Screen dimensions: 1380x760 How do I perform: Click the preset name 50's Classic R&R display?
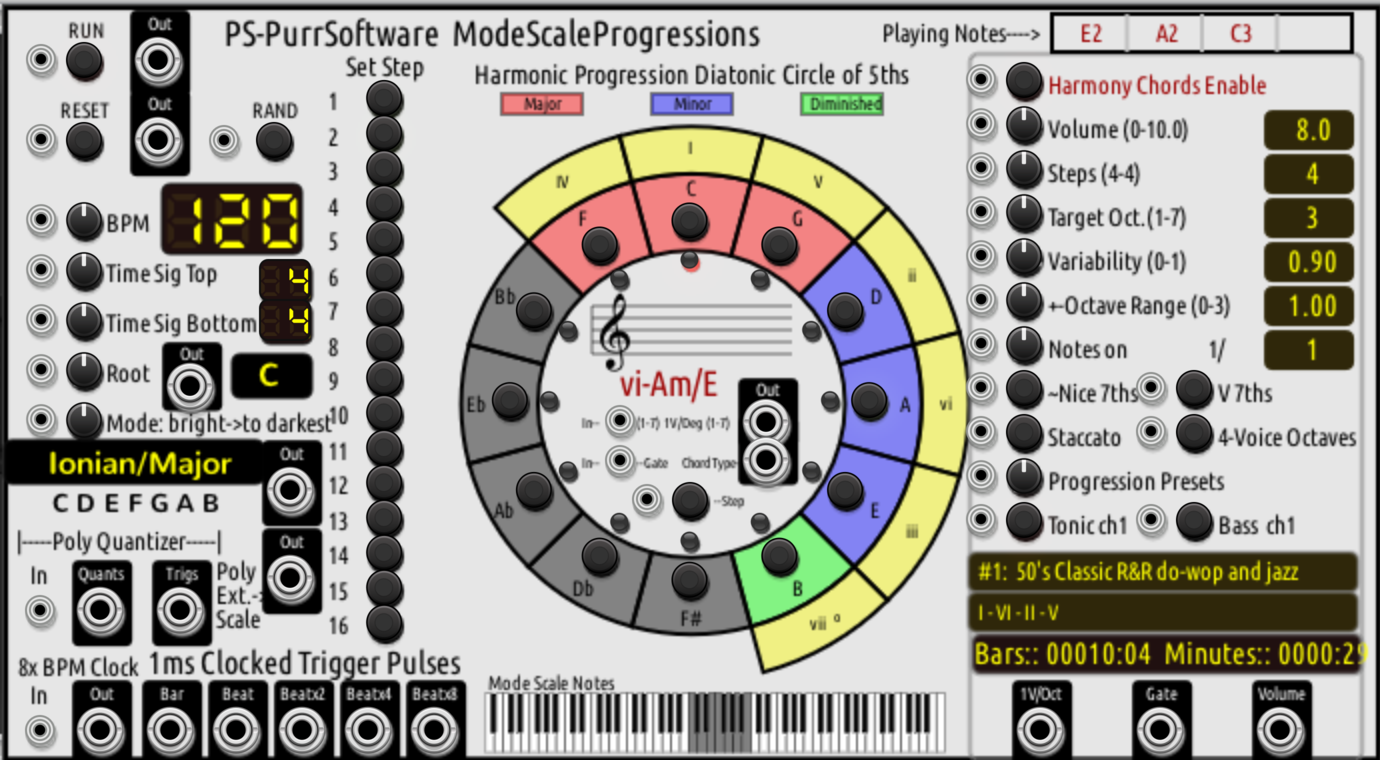click(x=1163, y=572)
